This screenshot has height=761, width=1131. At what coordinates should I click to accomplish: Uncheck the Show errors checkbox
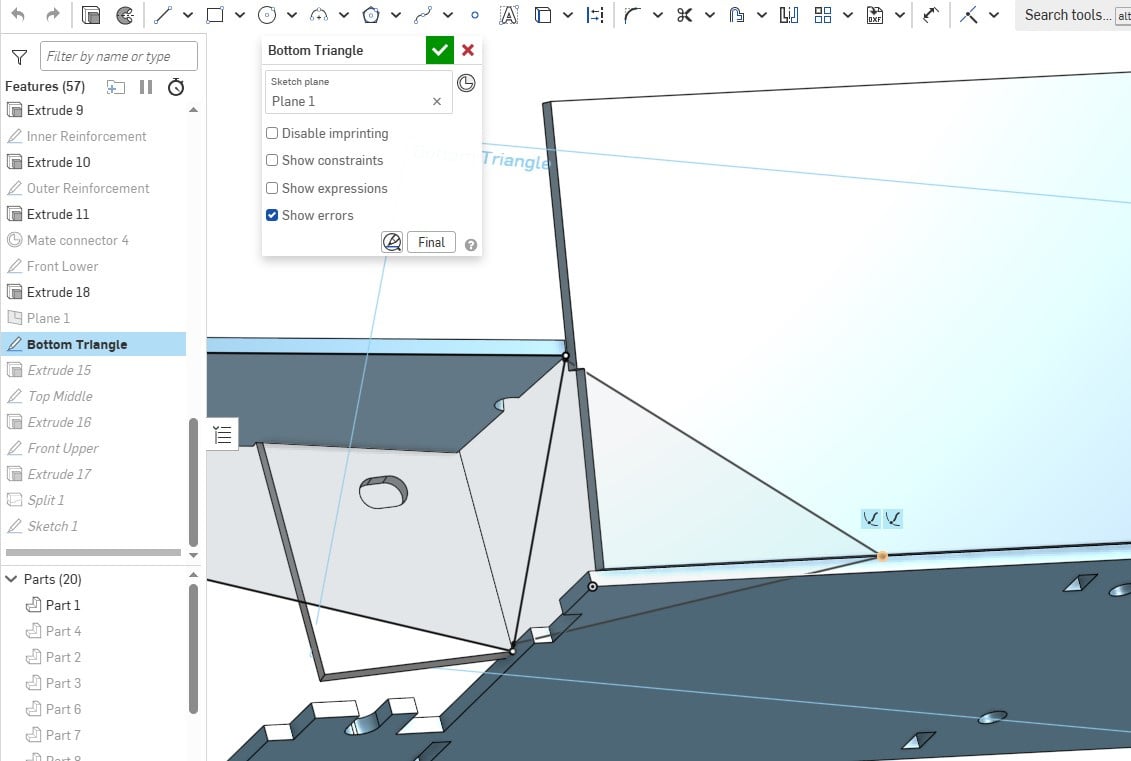tap(272, 215)
